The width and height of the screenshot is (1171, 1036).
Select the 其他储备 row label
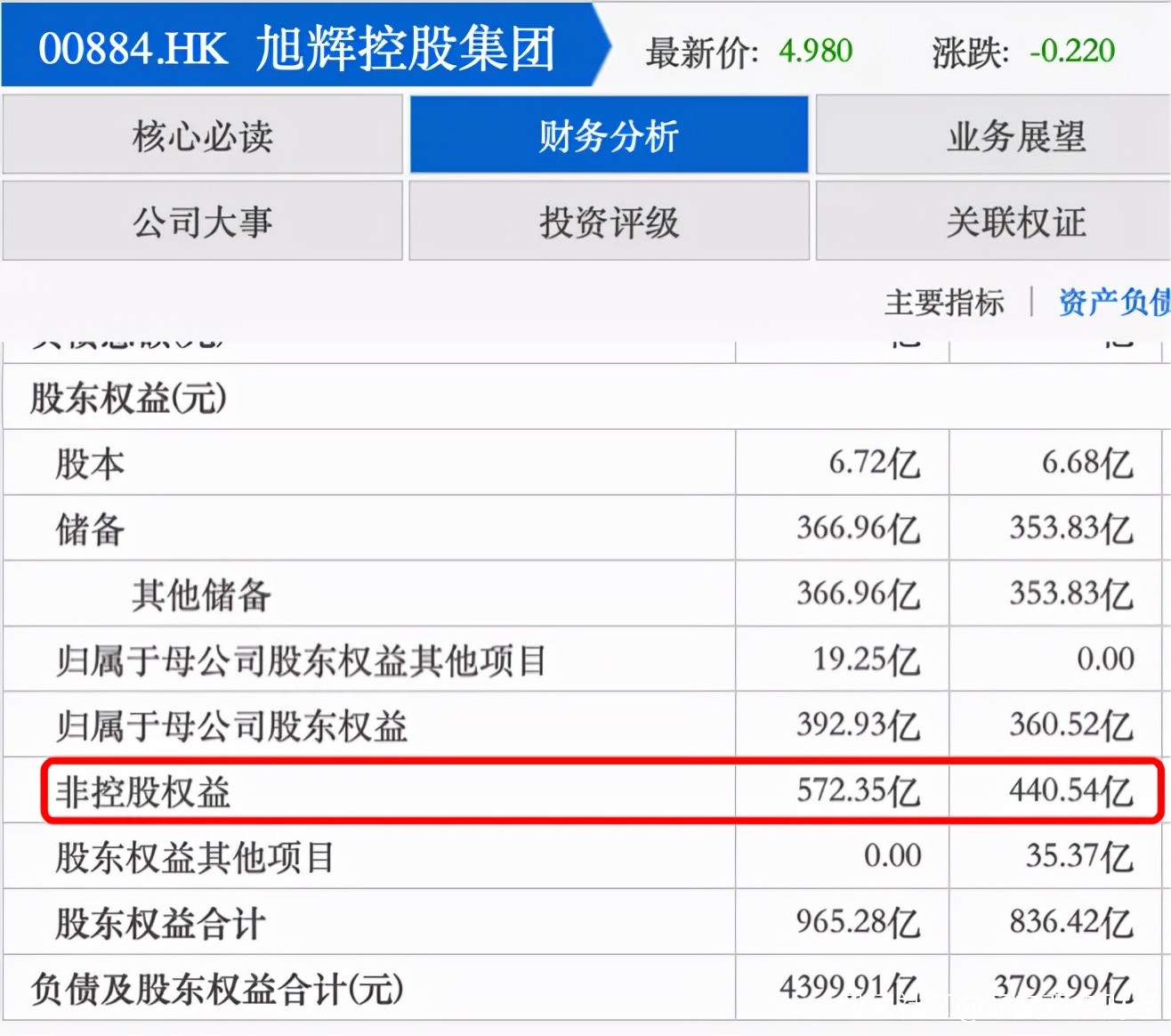tap(201, 595)
